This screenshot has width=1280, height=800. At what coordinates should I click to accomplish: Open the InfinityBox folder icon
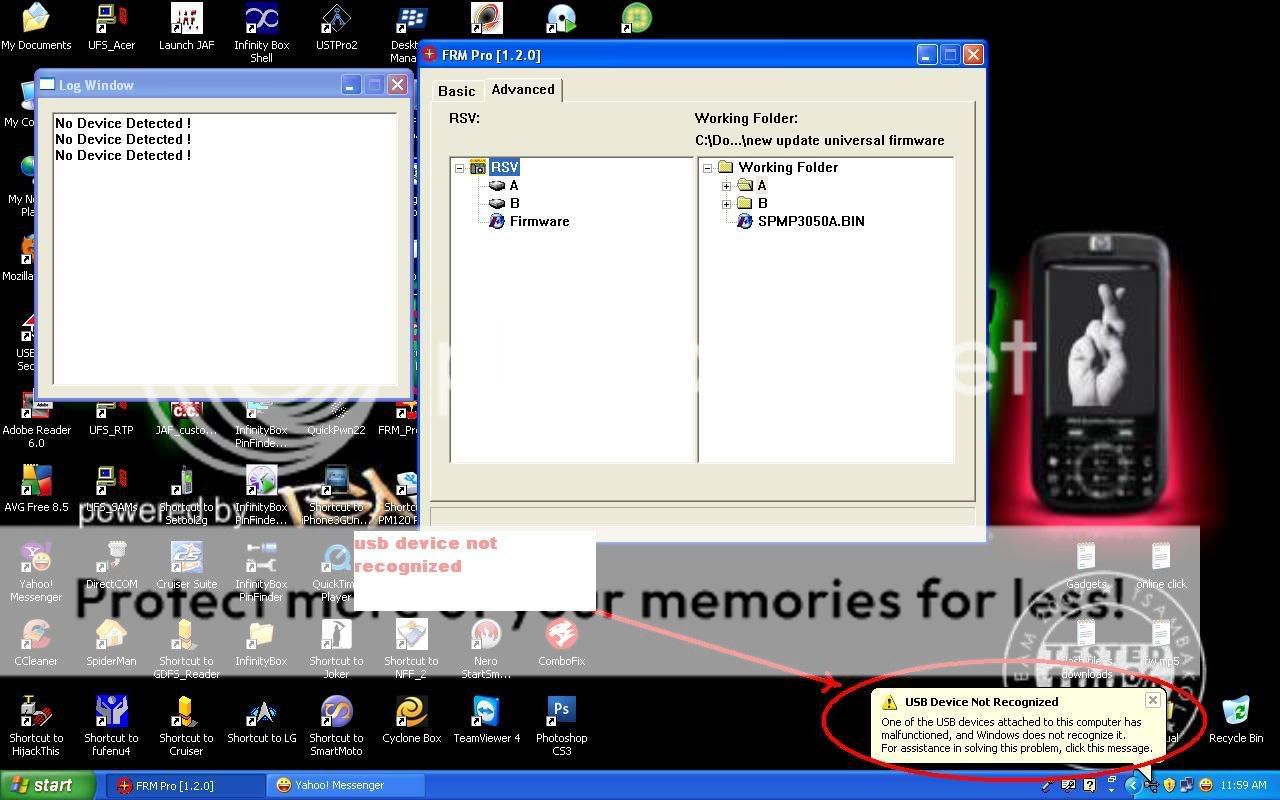pos(261,643)
